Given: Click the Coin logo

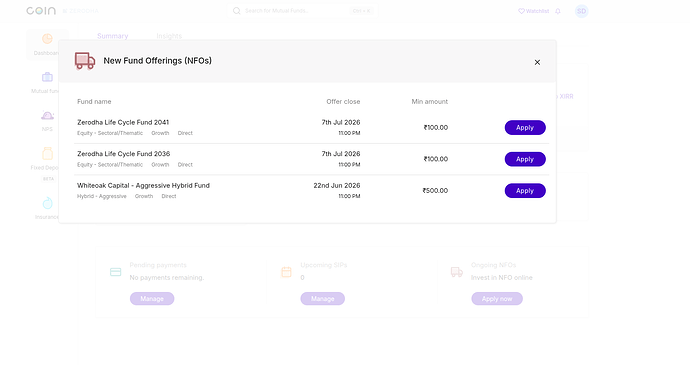Looking at the screenshot, I should [41, 11].
